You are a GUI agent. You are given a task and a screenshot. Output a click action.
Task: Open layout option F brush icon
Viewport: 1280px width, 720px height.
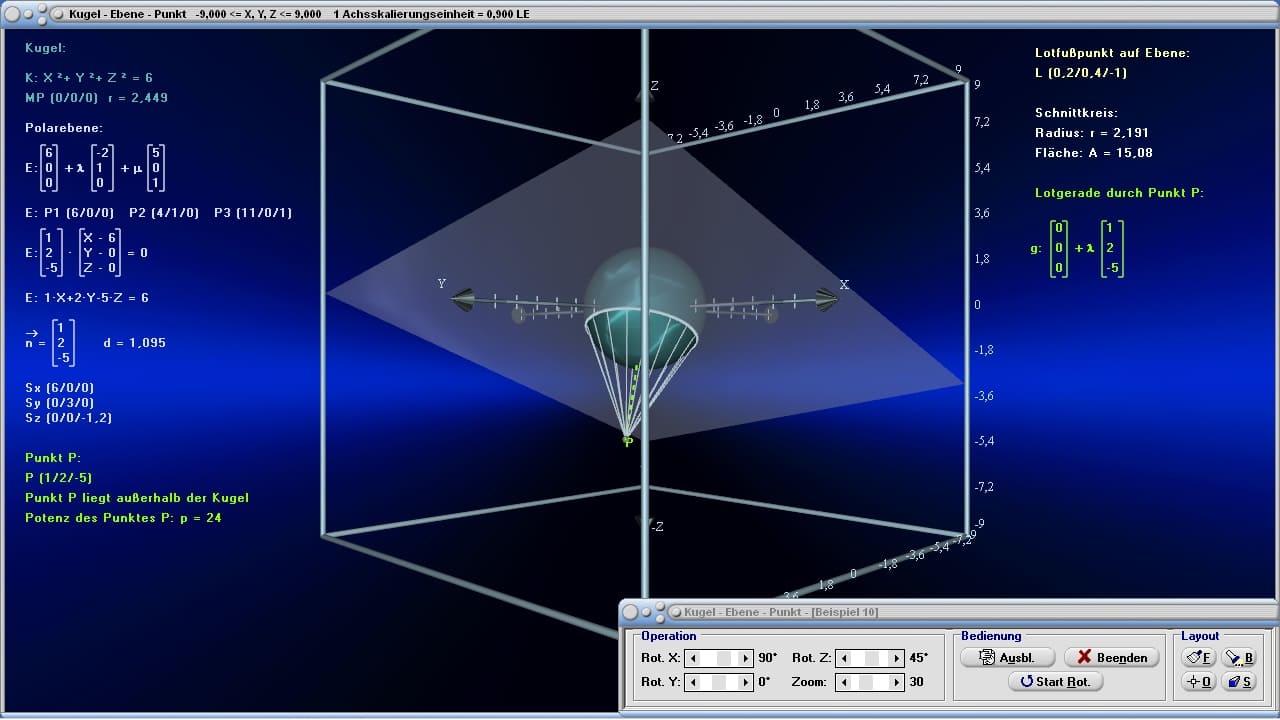(x=1198, y=657)
